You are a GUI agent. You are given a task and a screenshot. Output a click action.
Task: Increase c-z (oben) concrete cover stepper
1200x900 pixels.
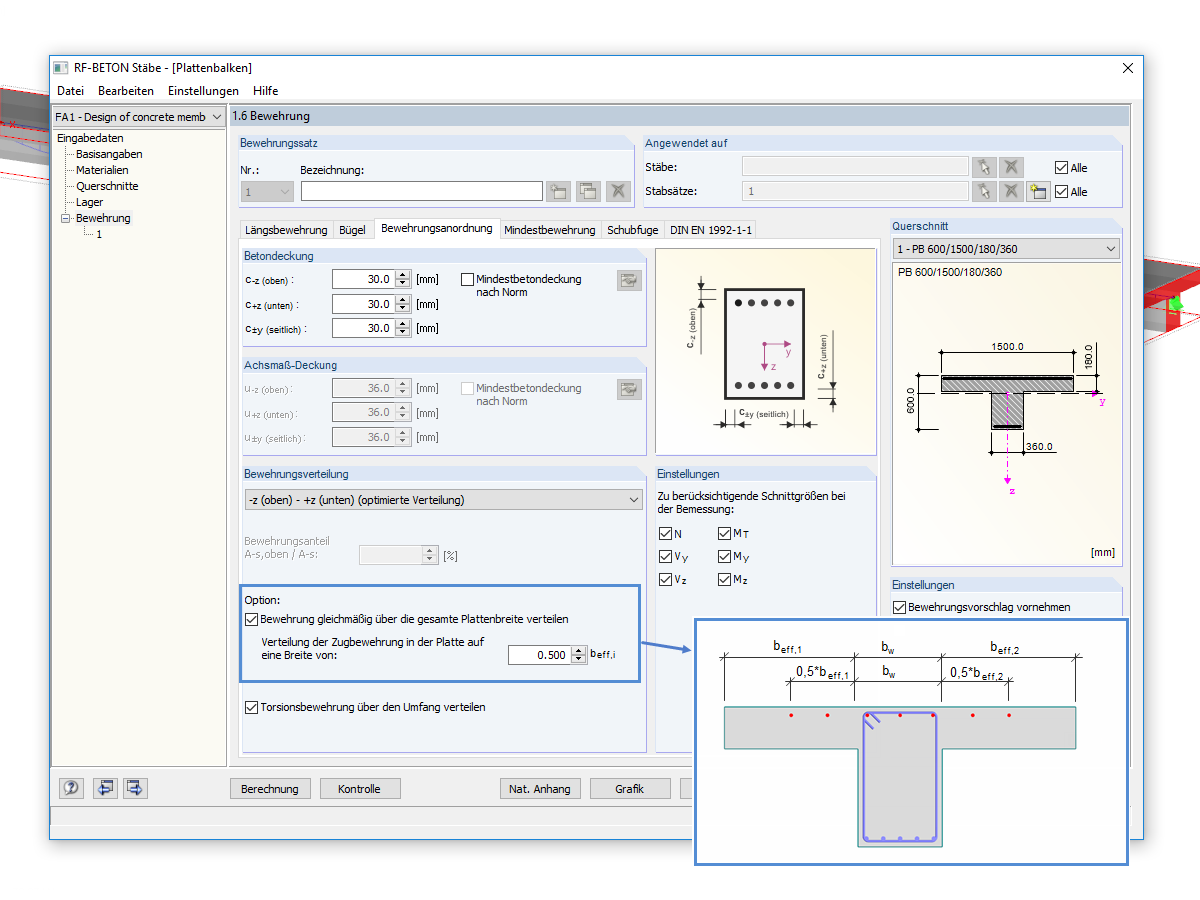(x=403, y=275)
